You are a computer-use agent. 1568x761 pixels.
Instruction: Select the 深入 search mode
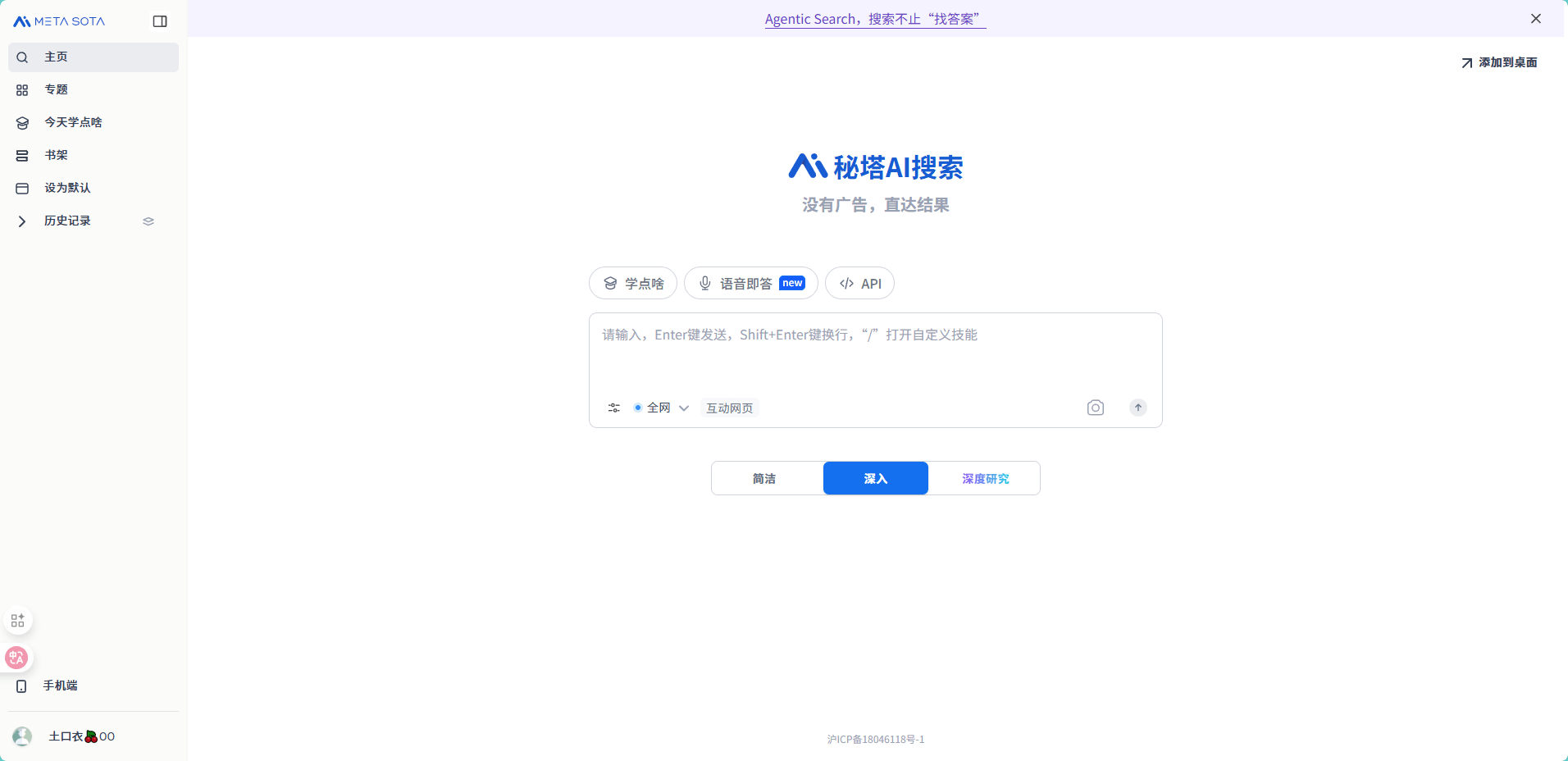click(x=875, y=479)
